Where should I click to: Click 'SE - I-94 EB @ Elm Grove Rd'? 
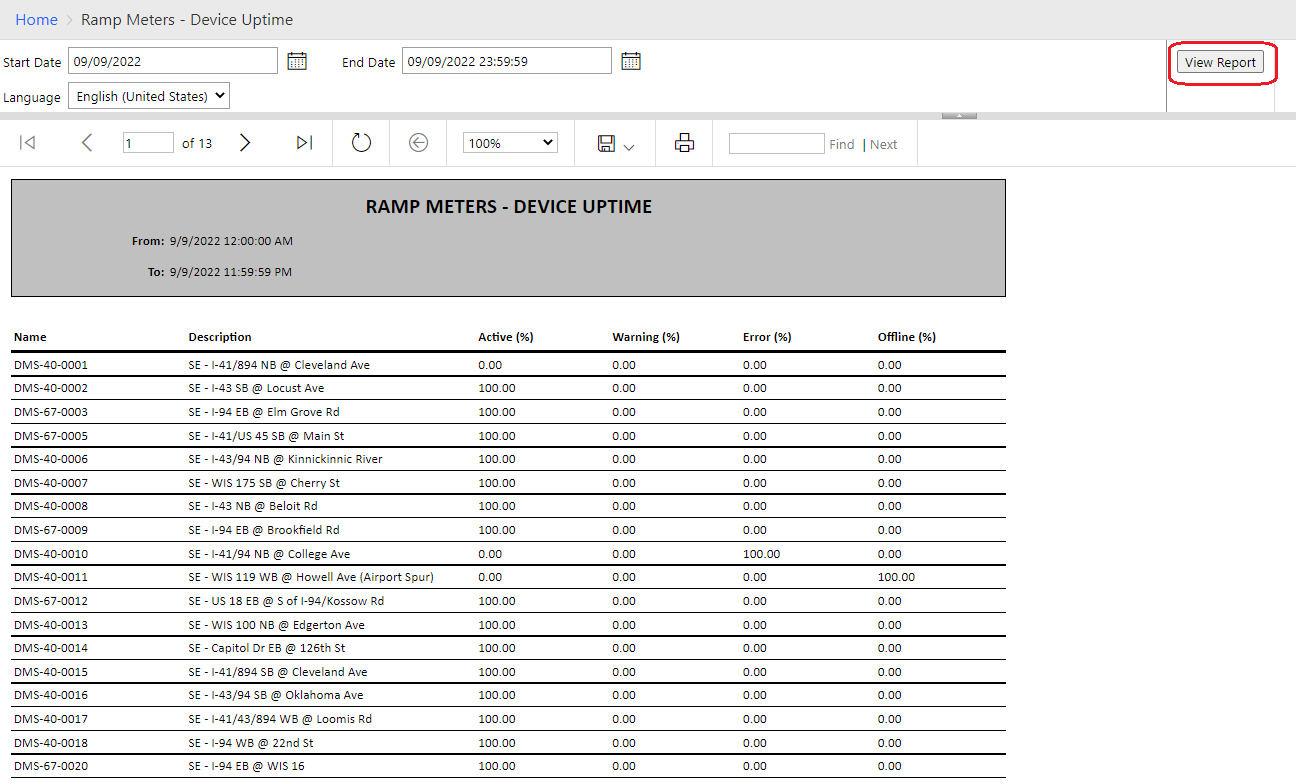(264, 412)
